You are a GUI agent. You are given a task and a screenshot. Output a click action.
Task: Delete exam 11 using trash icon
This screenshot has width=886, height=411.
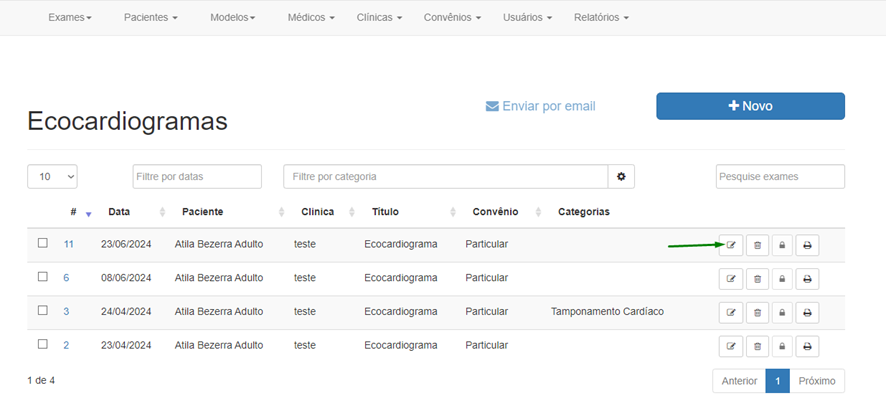pos(757,245)
